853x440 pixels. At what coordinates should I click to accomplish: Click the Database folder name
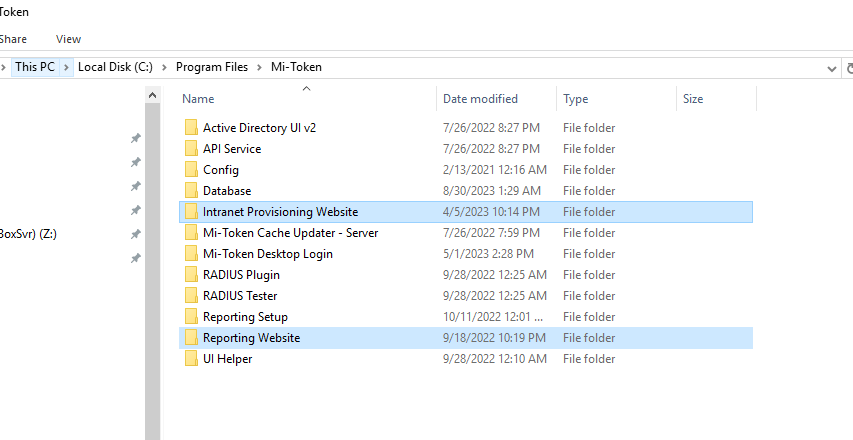(x=227, y=190)
